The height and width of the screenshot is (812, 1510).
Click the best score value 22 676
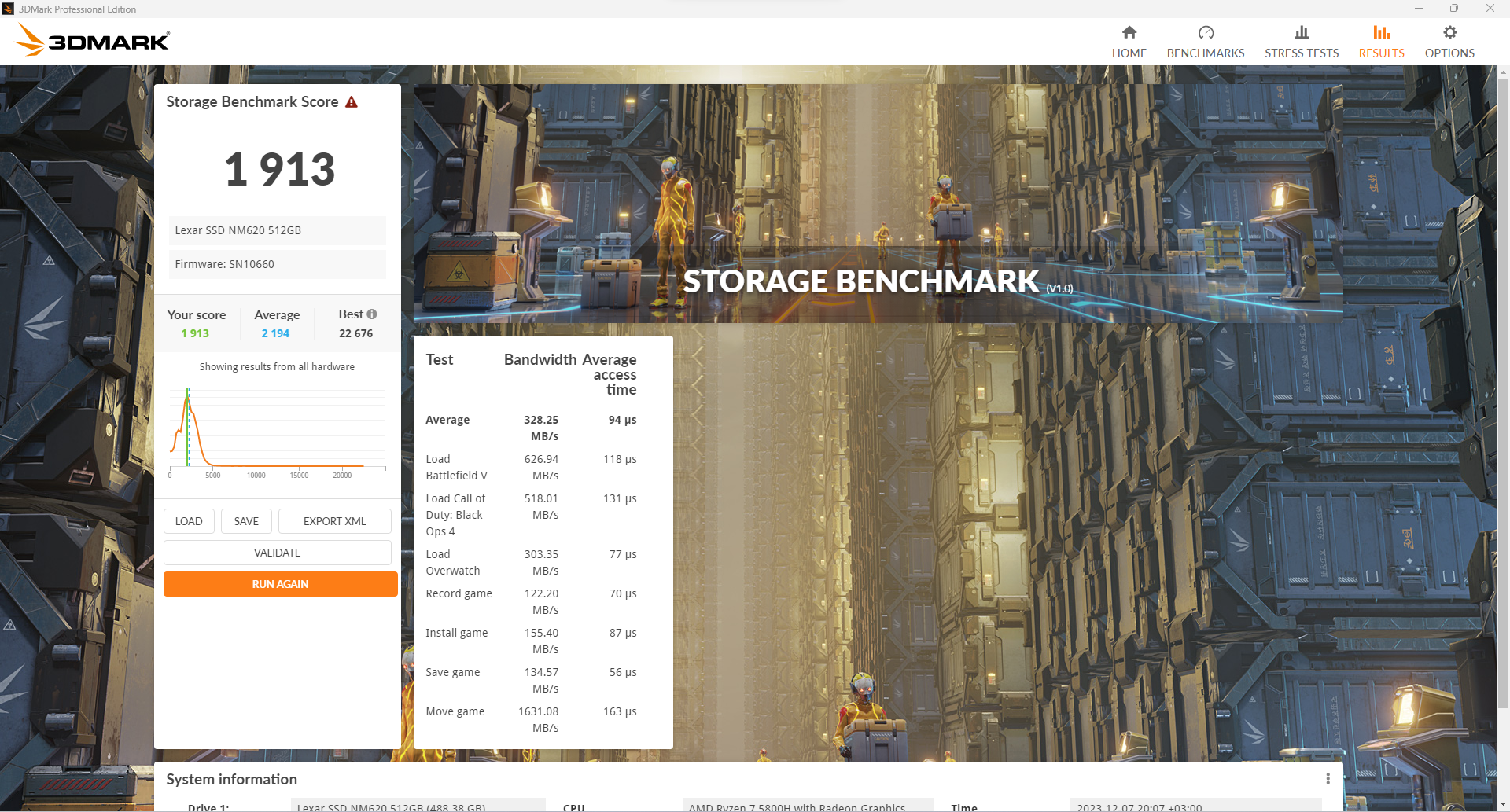click(356, 333)
